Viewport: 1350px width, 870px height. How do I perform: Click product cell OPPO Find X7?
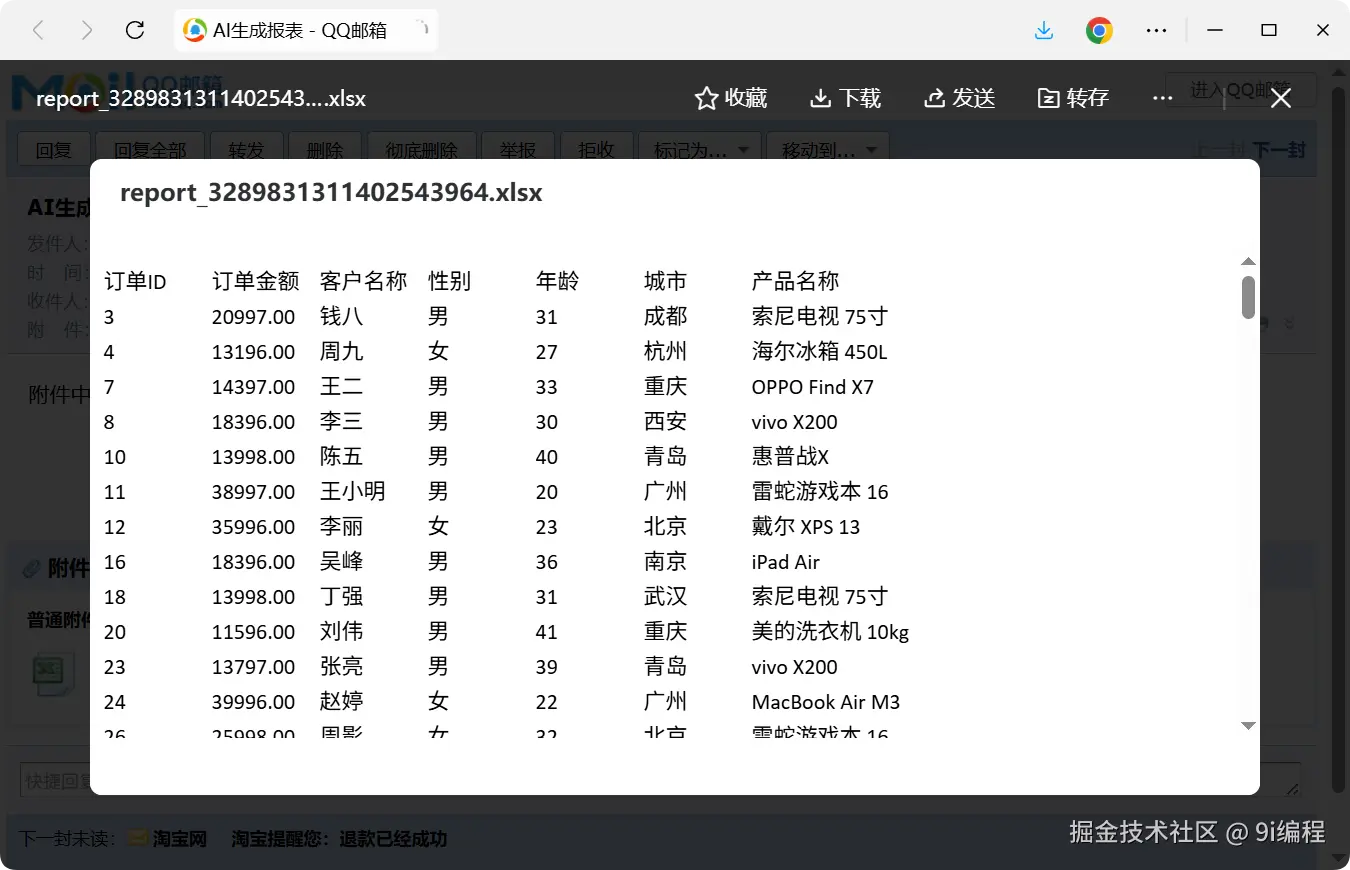pos(813,387)
